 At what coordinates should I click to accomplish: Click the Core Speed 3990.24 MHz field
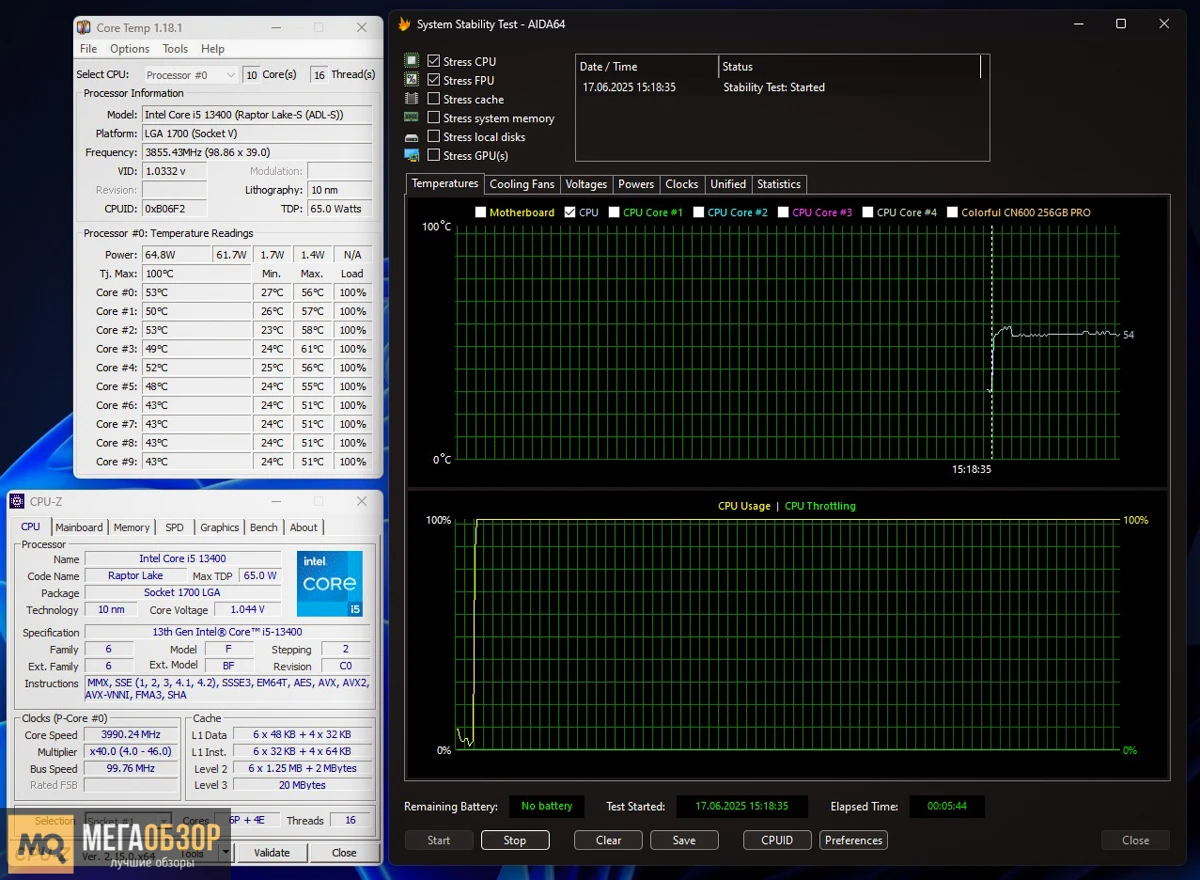[x=131, y=735]
